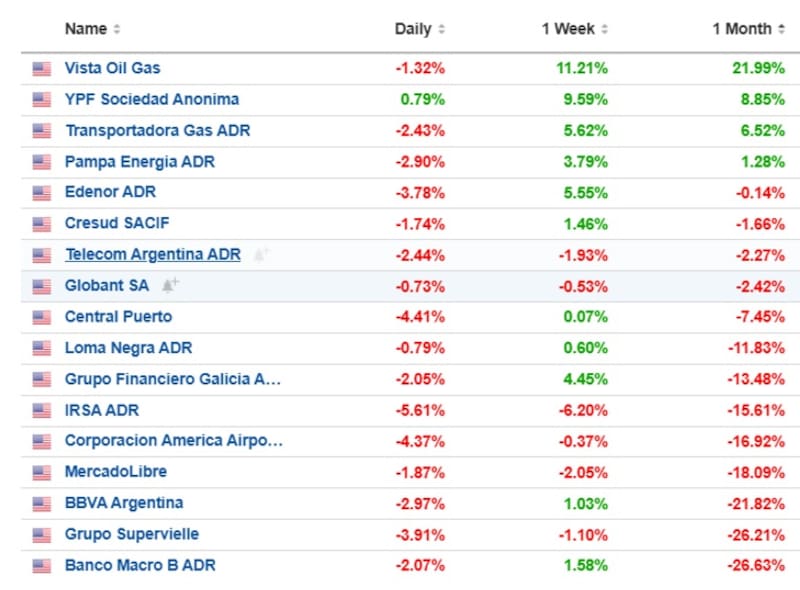Click the flag icon beside Banco Macro B ADR

pos(41,566)
